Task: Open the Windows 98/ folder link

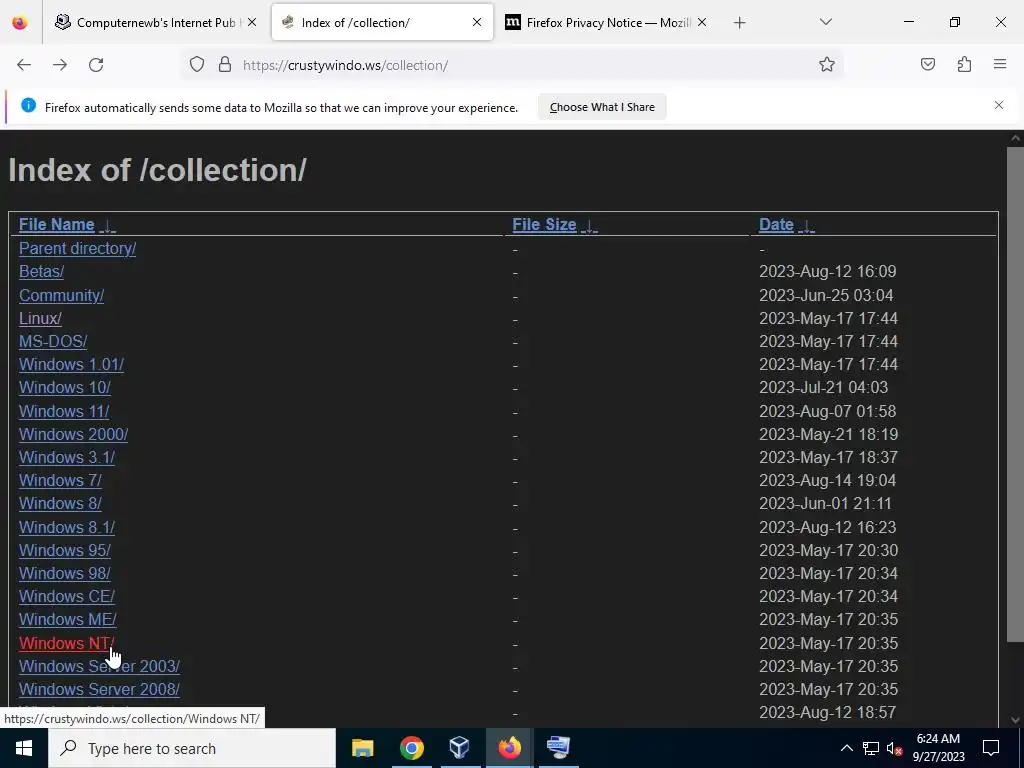Action: pos(65,573)
